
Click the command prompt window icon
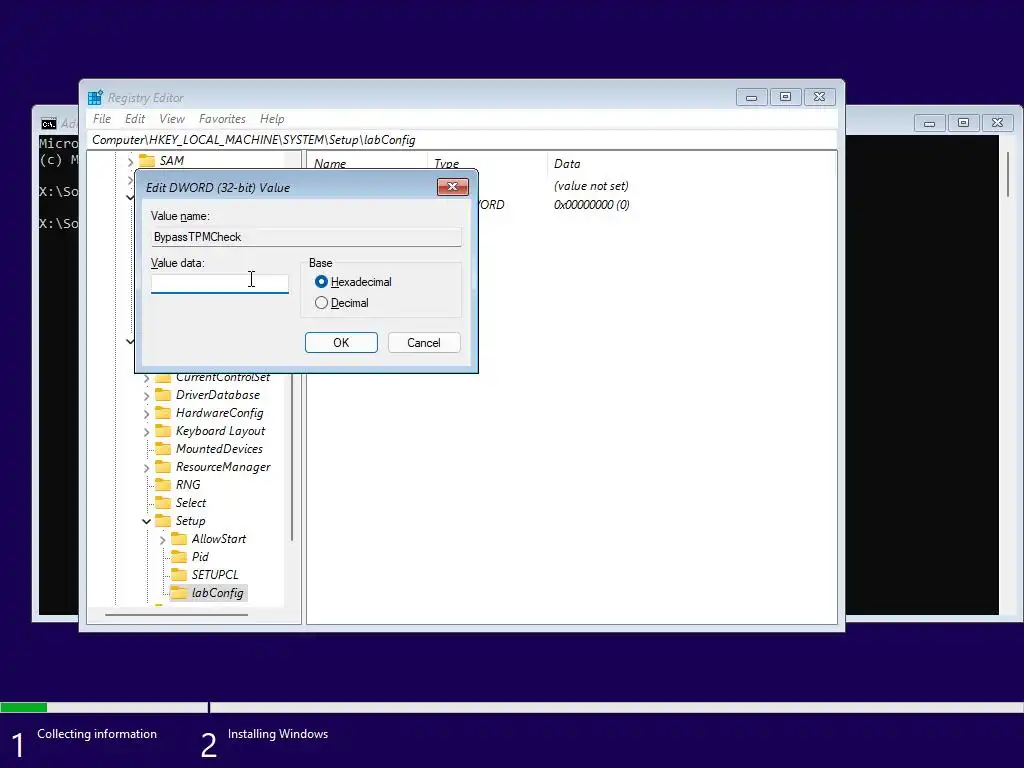pyautogui.click(x=48, y=123)
